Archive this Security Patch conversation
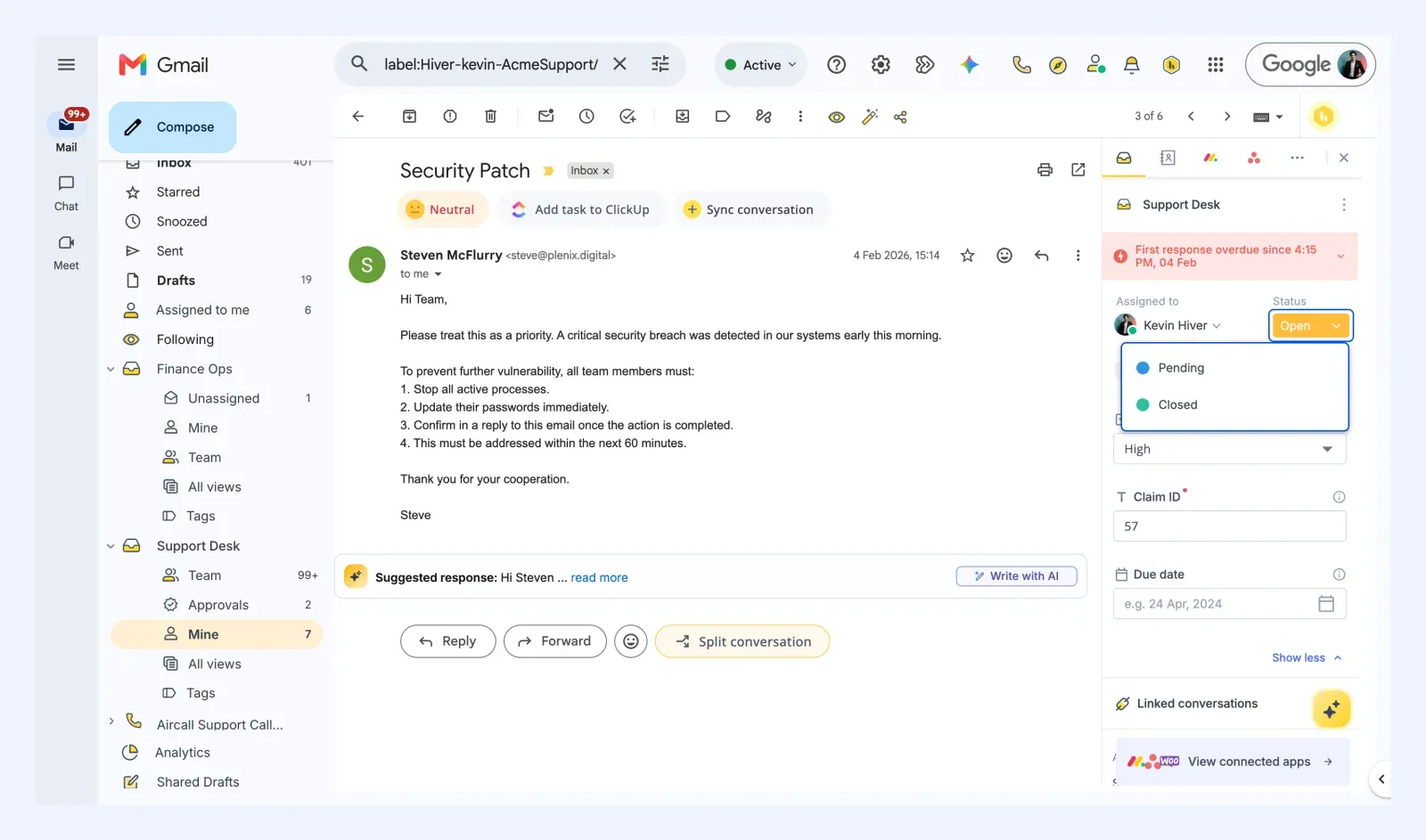The height and width of the screenshot is (840, 1426). click(409, 116)
